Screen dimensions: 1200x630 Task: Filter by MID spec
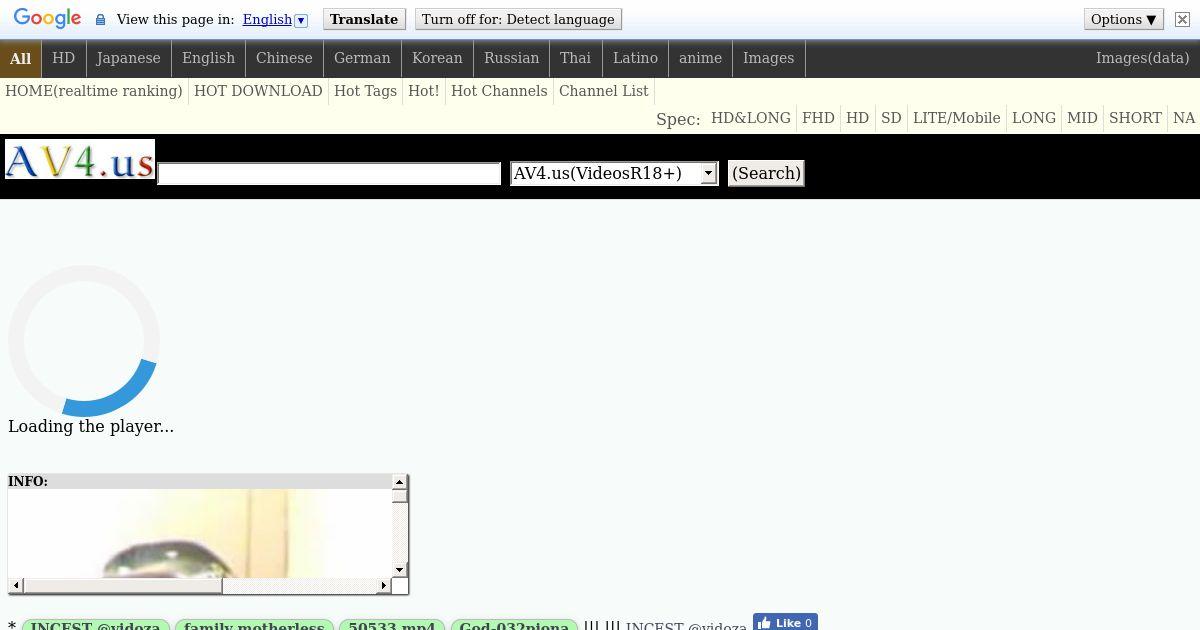(x=1082, y=118)
